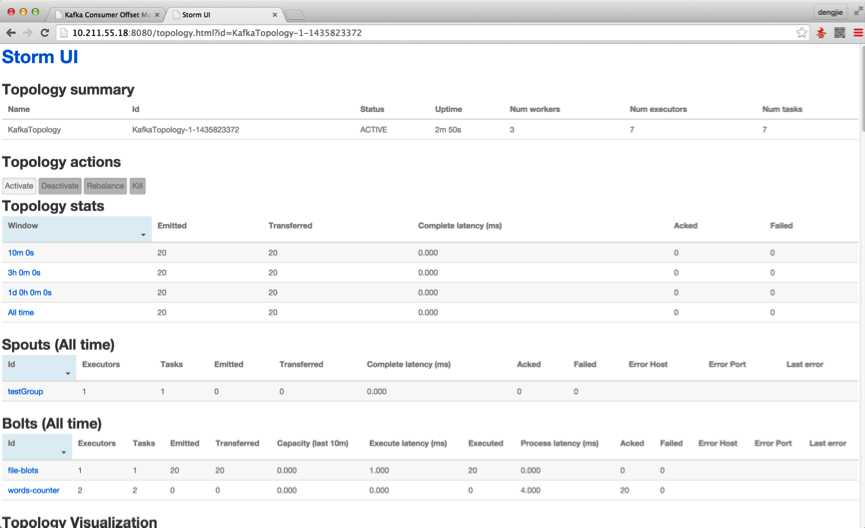865x528 pixels.
Task: Sort Topology stats by Acked header
Action: 686,226
